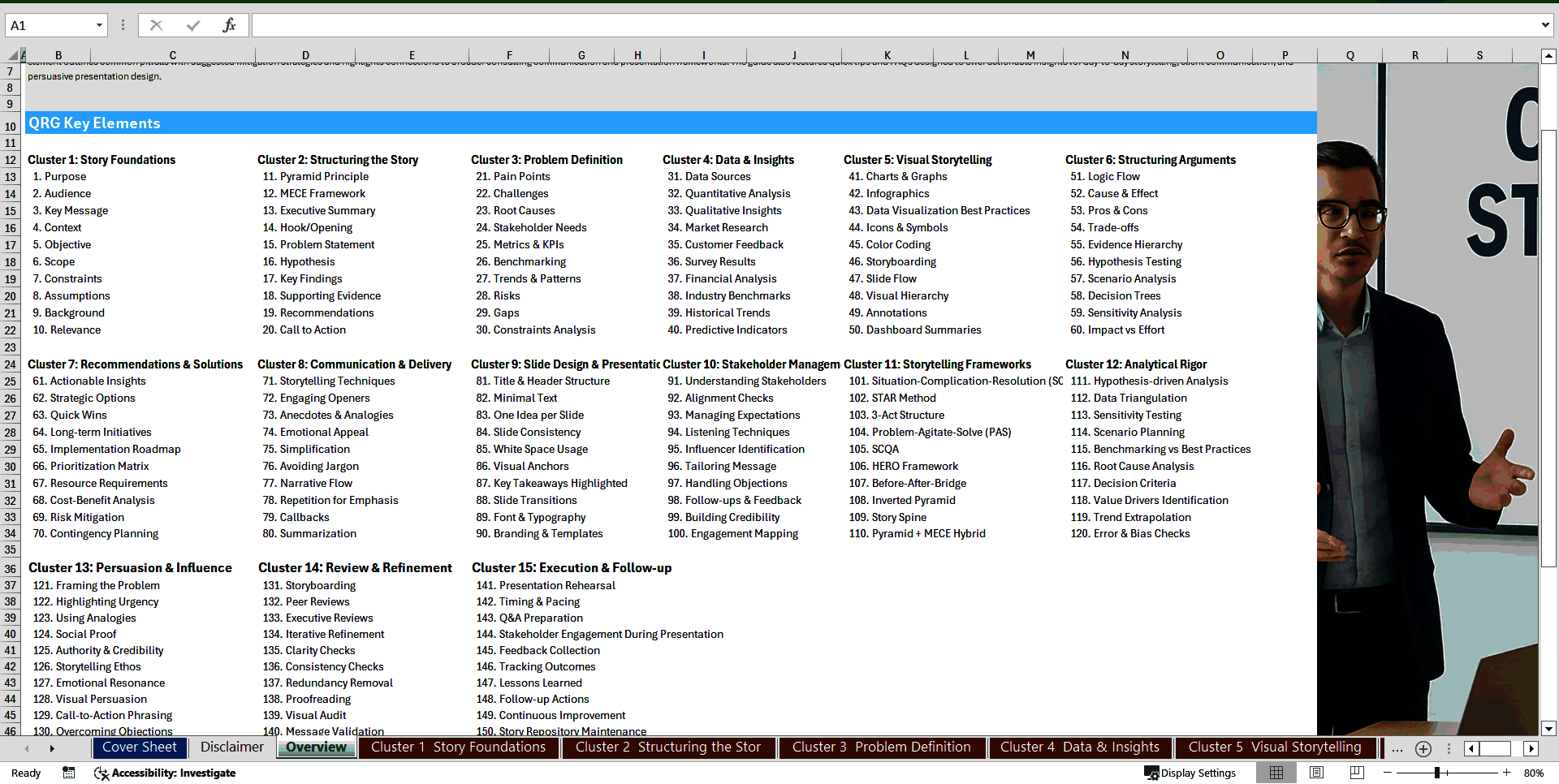Click the macro recording icon in status bar

69,773
